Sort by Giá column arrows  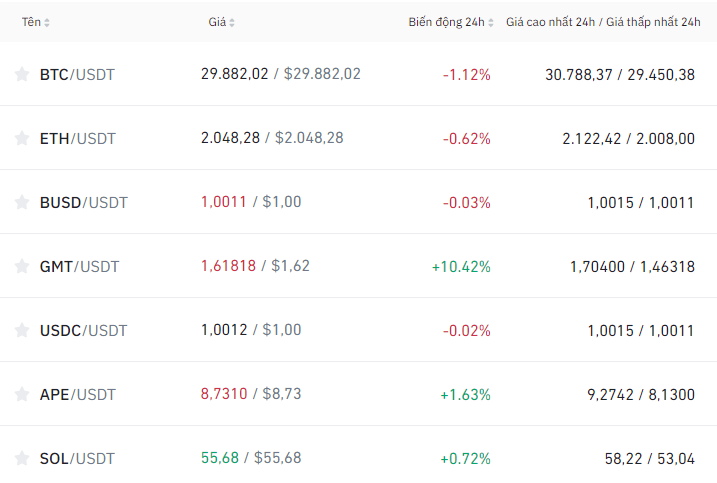pyautogui.click(x=232, y=22)
